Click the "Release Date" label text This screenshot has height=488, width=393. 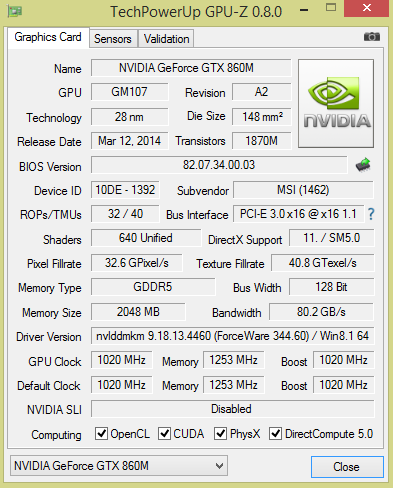pyautogui.click(x=49, y=142)
